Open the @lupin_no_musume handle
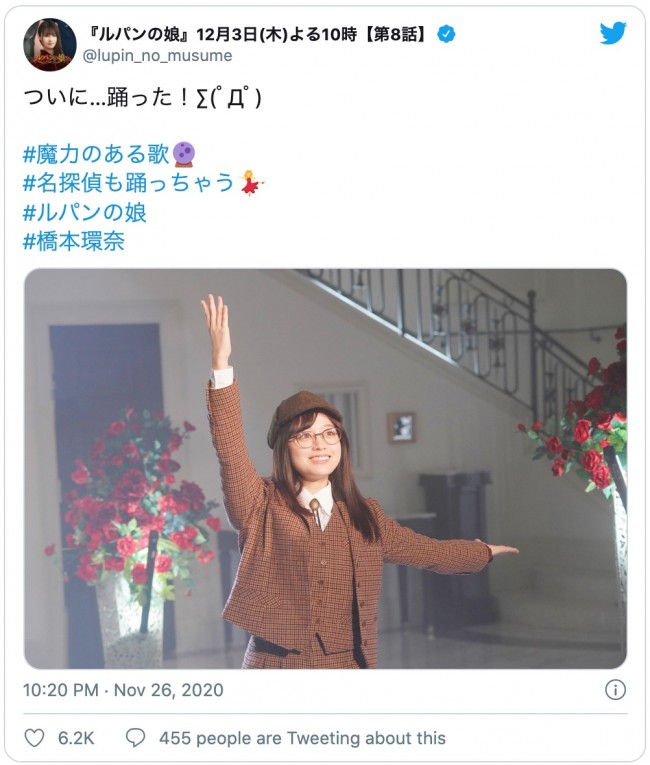 pyautogui.click(x=158, y=56)
